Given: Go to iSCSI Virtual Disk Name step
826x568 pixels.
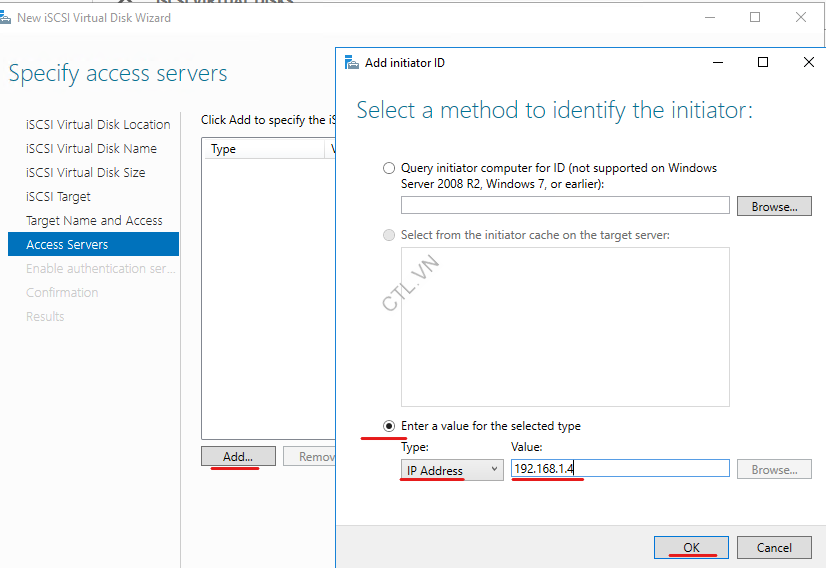Looking at the screenshot, I should (x=91, y=149).
